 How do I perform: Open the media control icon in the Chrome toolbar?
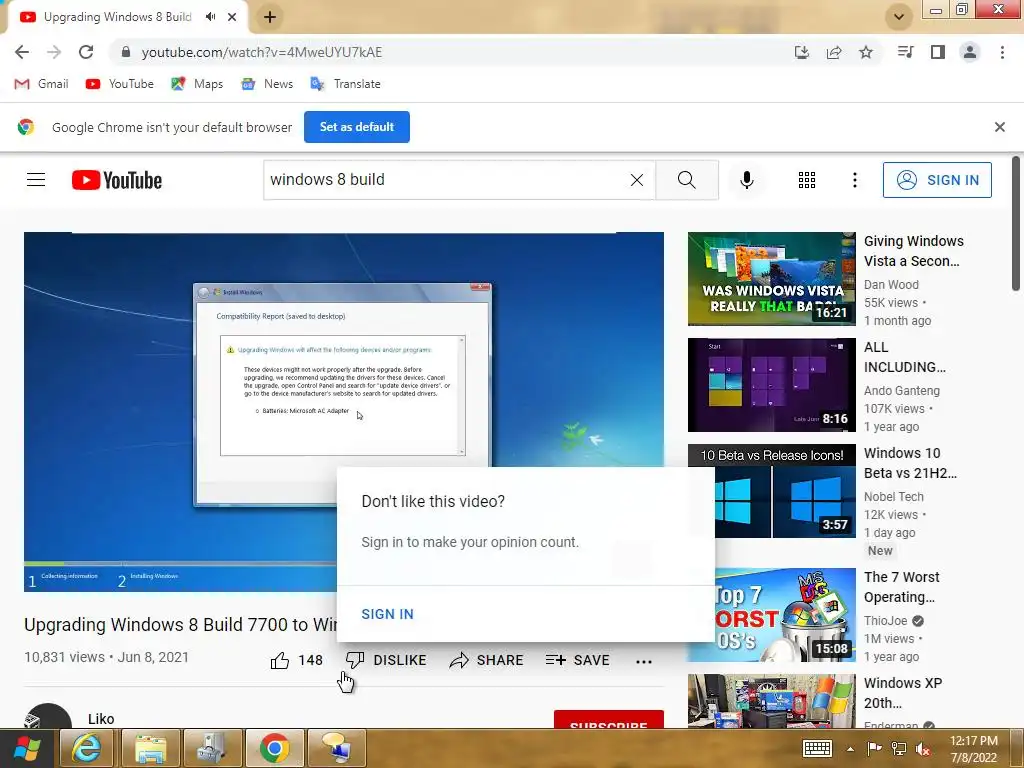point(906,52)
